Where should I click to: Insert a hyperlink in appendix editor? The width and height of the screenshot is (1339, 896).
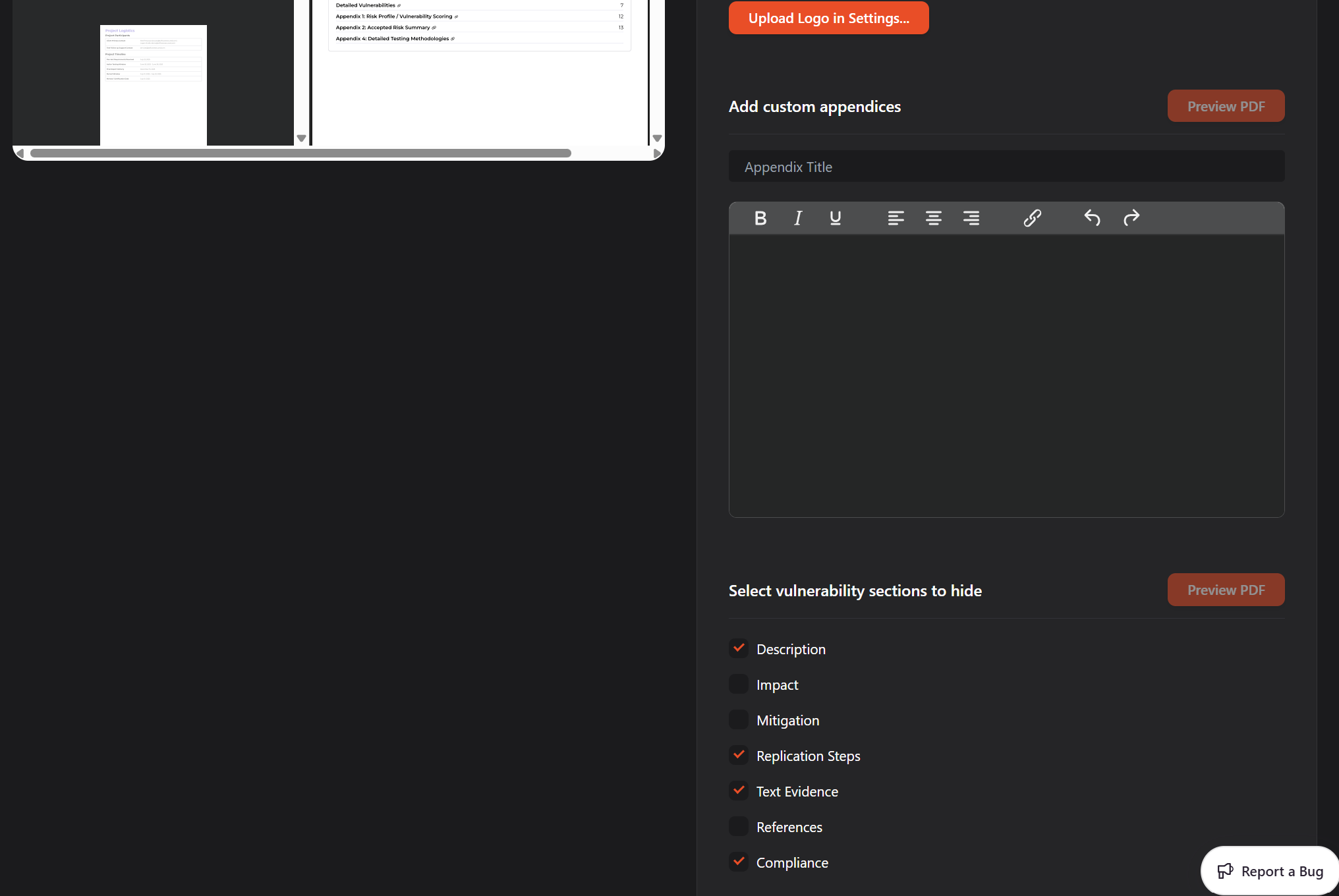[1032, 218]
